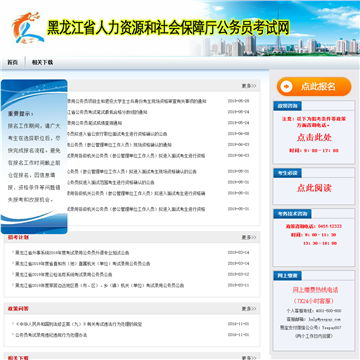Open 公务员考试录用违纪违规行为处理办法
The image size is (360, 360).
coord(51,335)
